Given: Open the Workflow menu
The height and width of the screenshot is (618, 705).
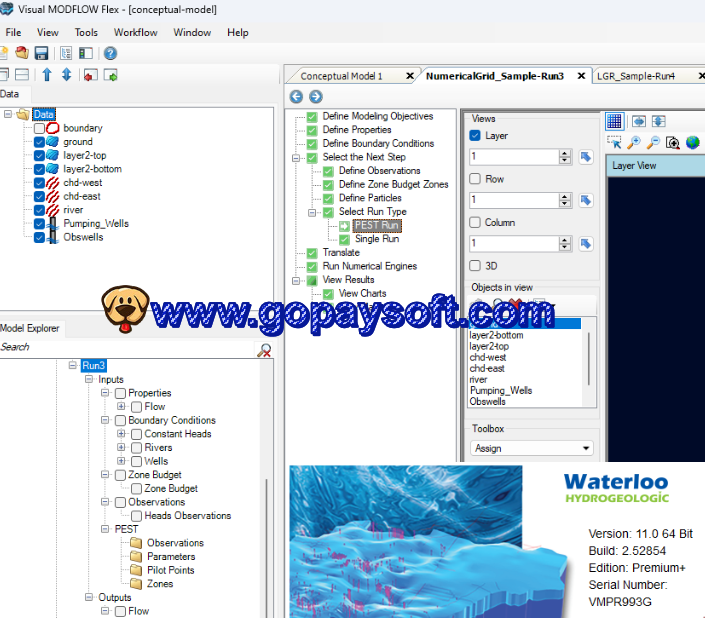Looking at the screenshot, I should pos(135,32).
